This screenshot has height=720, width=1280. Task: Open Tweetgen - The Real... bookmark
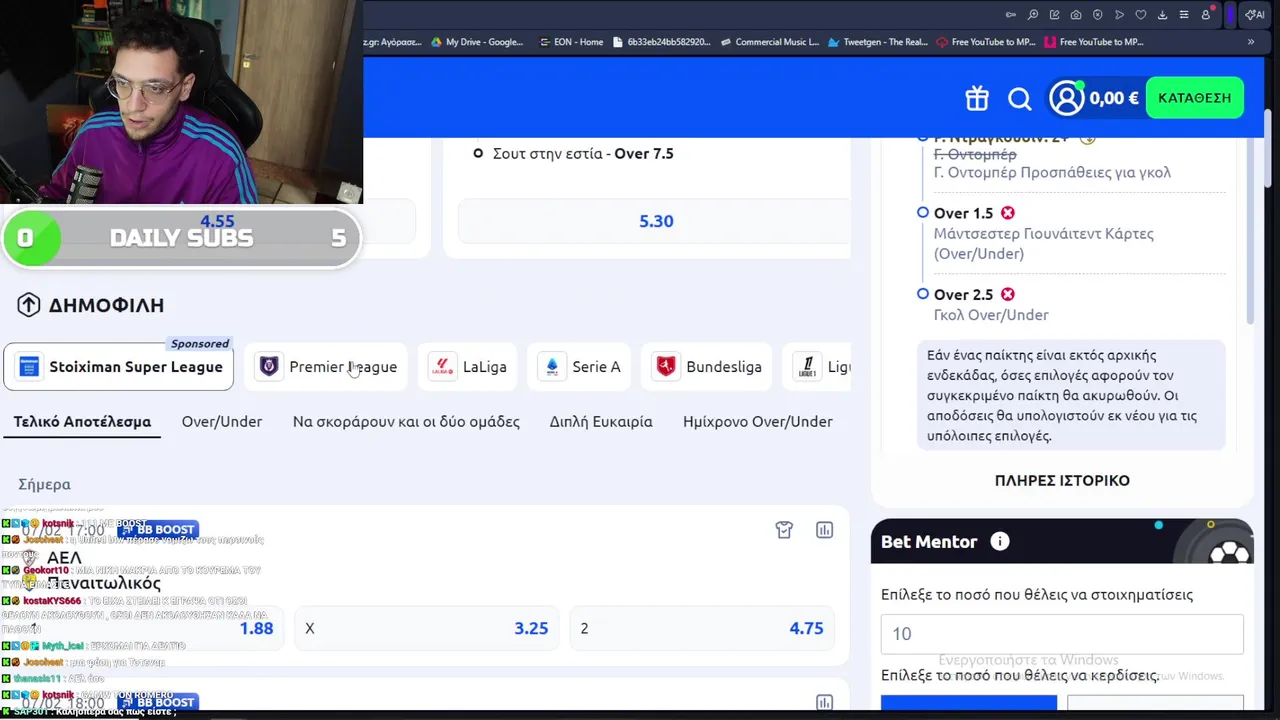pos(878,42)
